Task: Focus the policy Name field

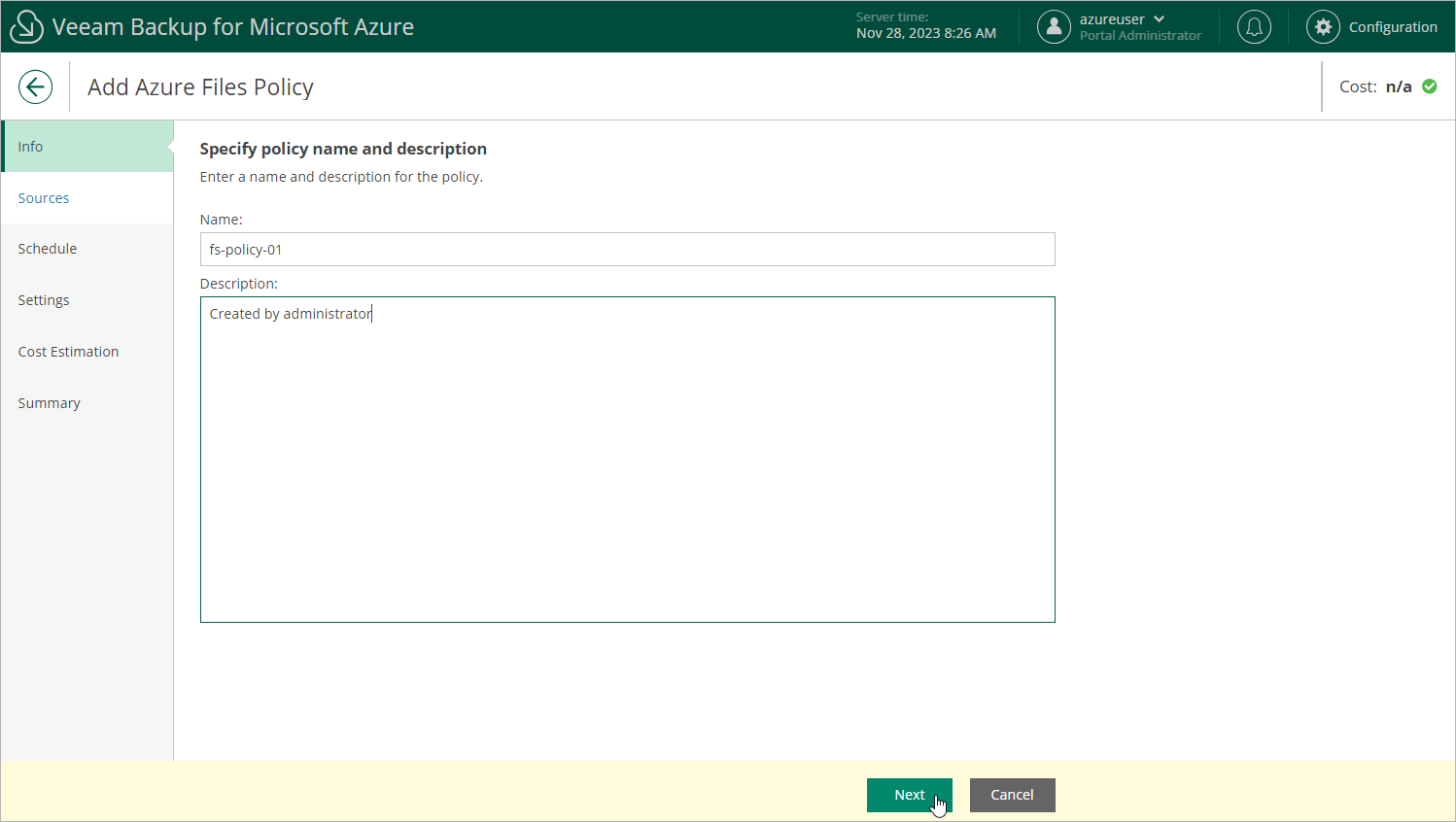Action: pos(627,250)
